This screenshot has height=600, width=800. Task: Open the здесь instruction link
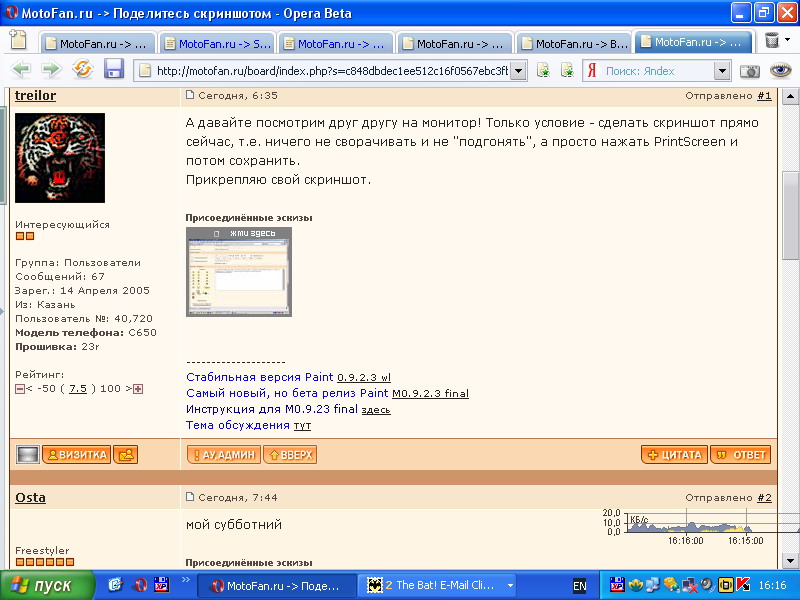[x=376, y=409]
